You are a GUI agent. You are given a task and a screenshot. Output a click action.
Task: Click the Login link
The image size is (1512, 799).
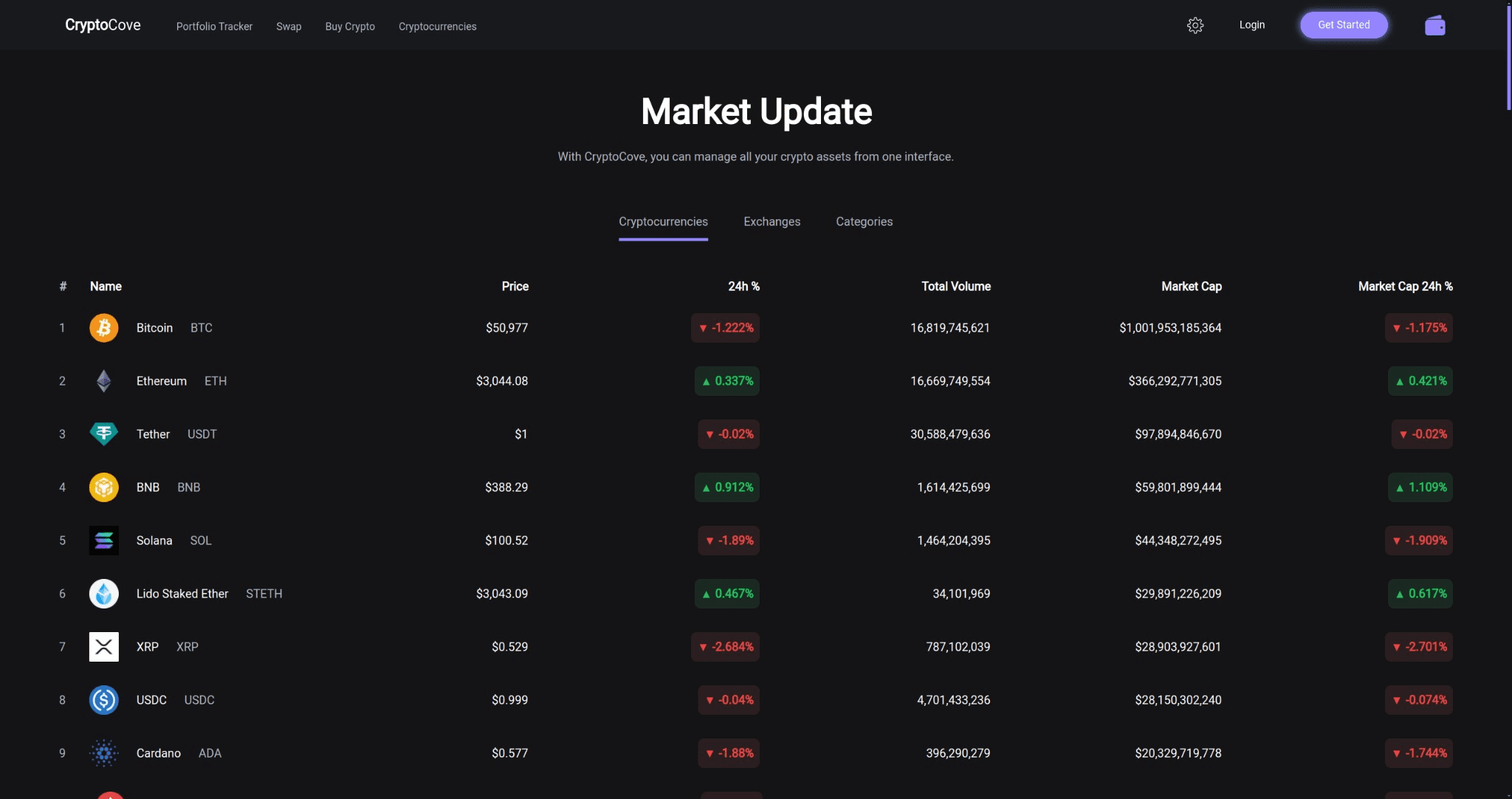pos(1253,24)
